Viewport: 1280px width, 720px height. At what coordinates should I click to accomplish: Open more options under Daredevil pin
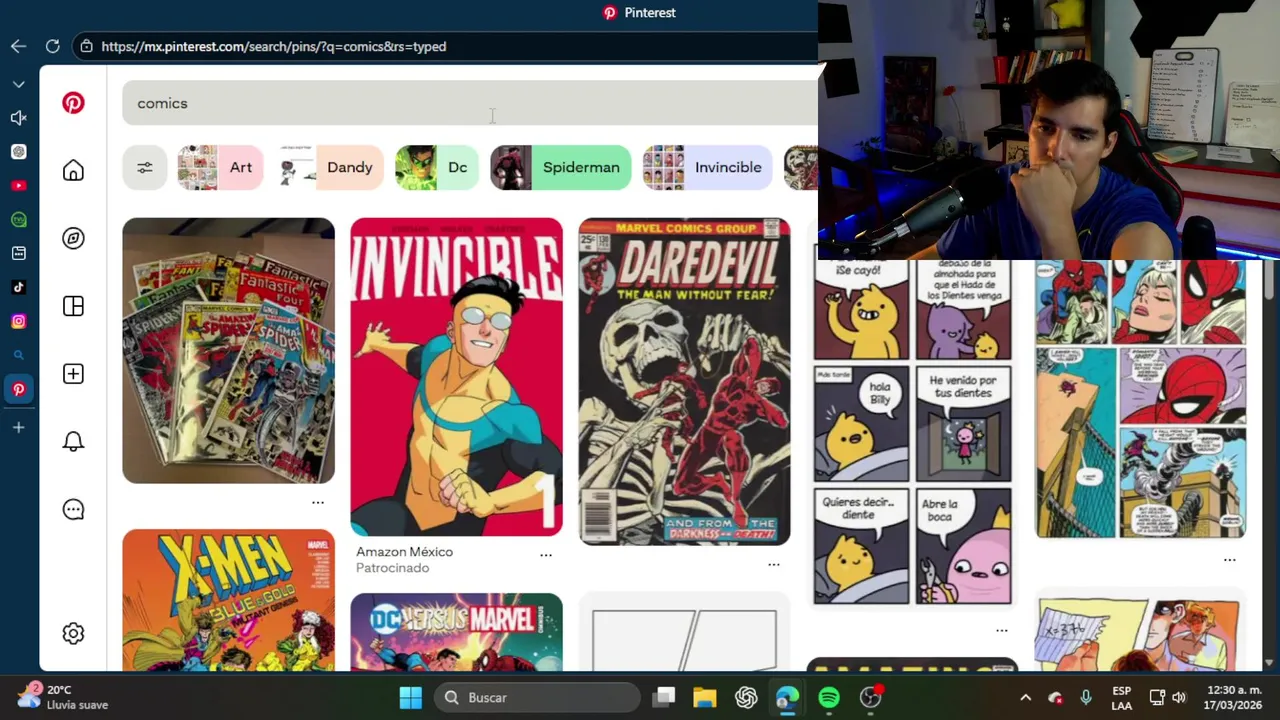[774, 564]
